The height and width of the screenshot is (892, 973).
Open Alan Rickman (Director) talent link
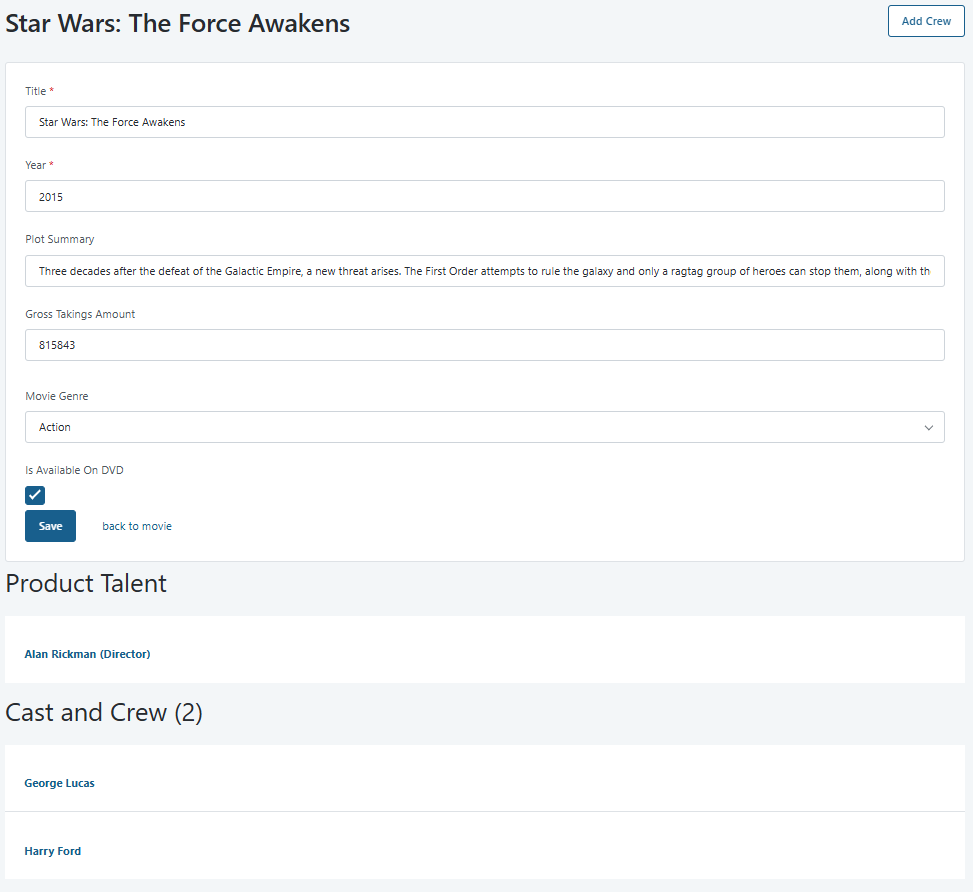click(87, 654)
